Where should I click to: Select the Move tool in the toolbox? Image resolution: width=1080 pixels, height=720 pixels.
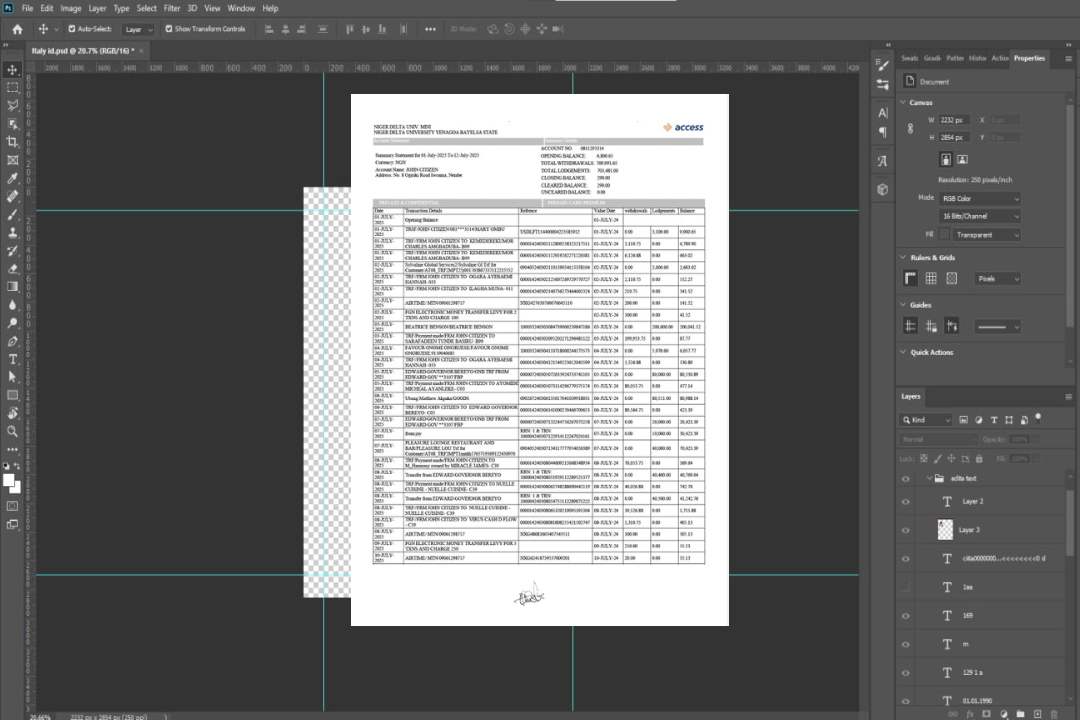click(x=12, y=70)
